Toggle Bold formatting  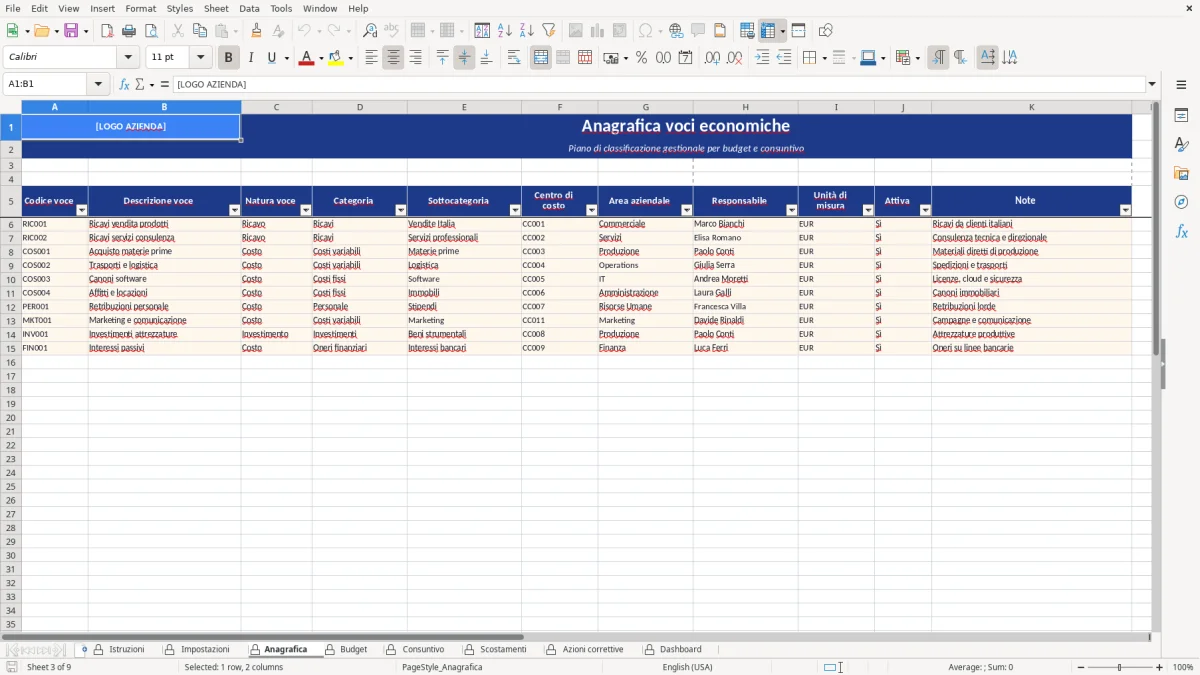(x=228, y=58)
